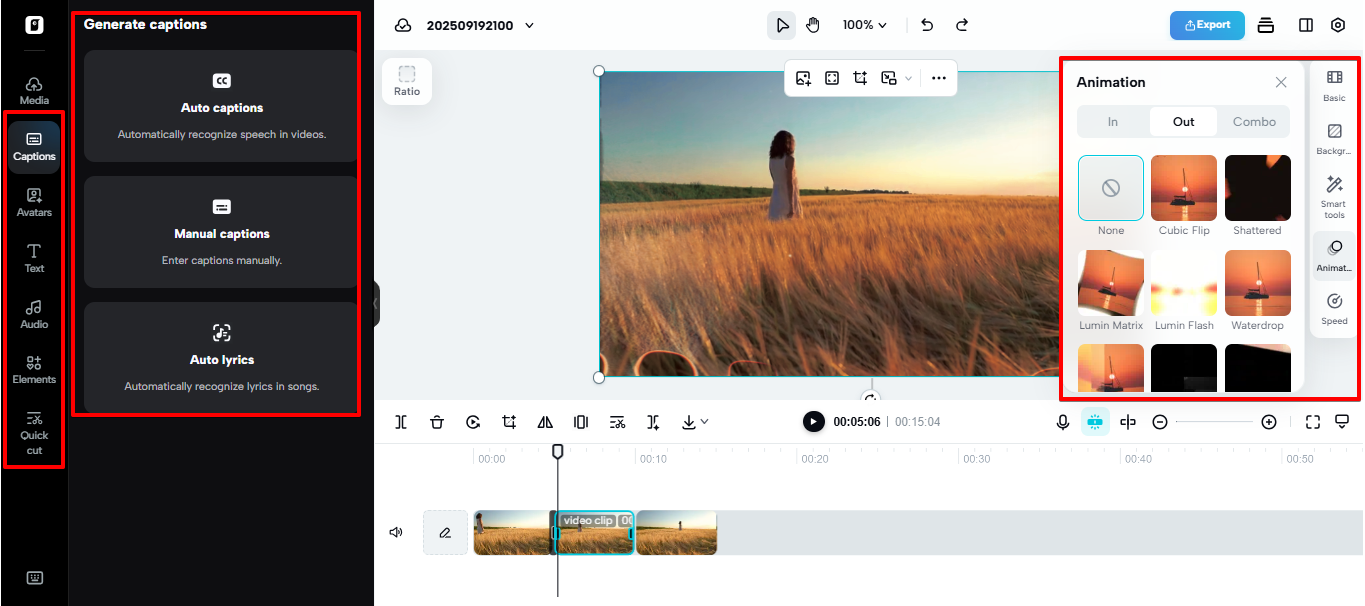The height and width of the screenshot is (606, 1365).
Task: Mute the video track audio
Action: (396, 533)
